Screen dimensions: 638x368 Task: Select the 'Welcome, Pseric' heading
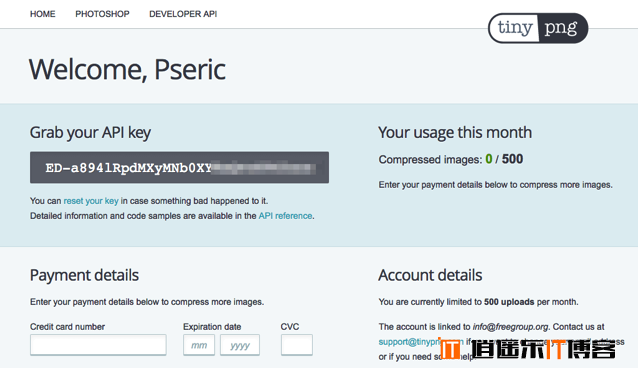coord(127,70)
